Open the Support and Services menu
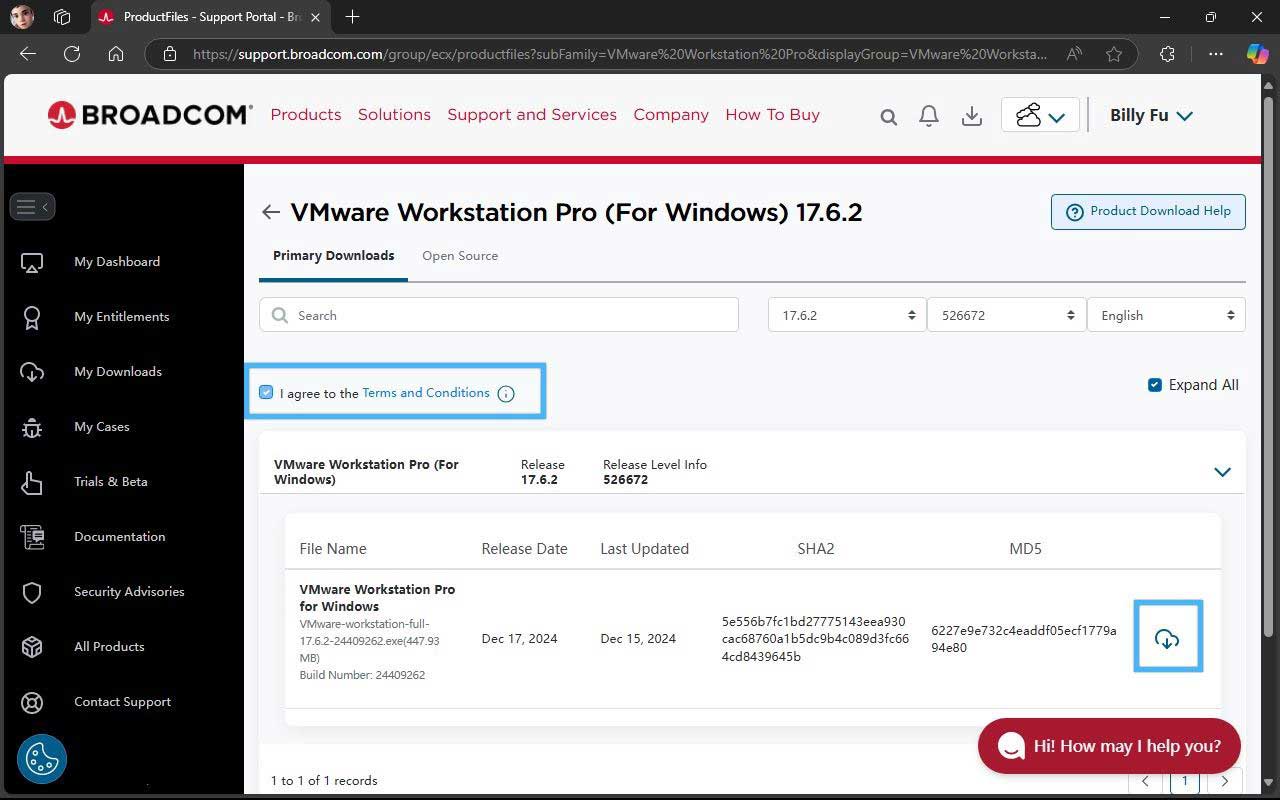The image size is (1280, 800). coord(531,114)
